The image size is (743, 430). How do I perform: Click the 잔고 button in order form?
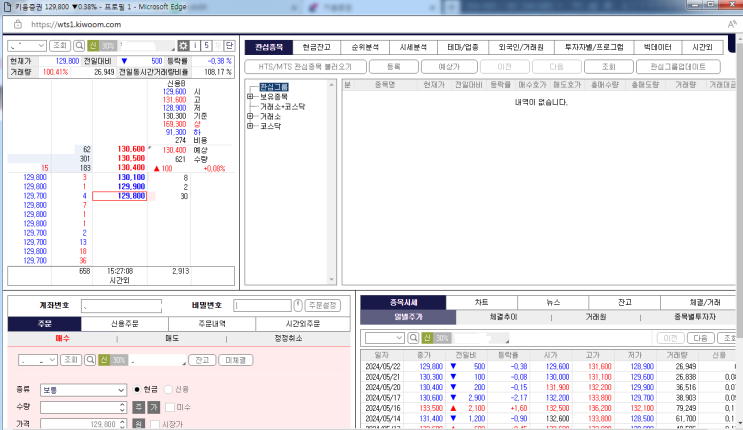click(202, 360)
